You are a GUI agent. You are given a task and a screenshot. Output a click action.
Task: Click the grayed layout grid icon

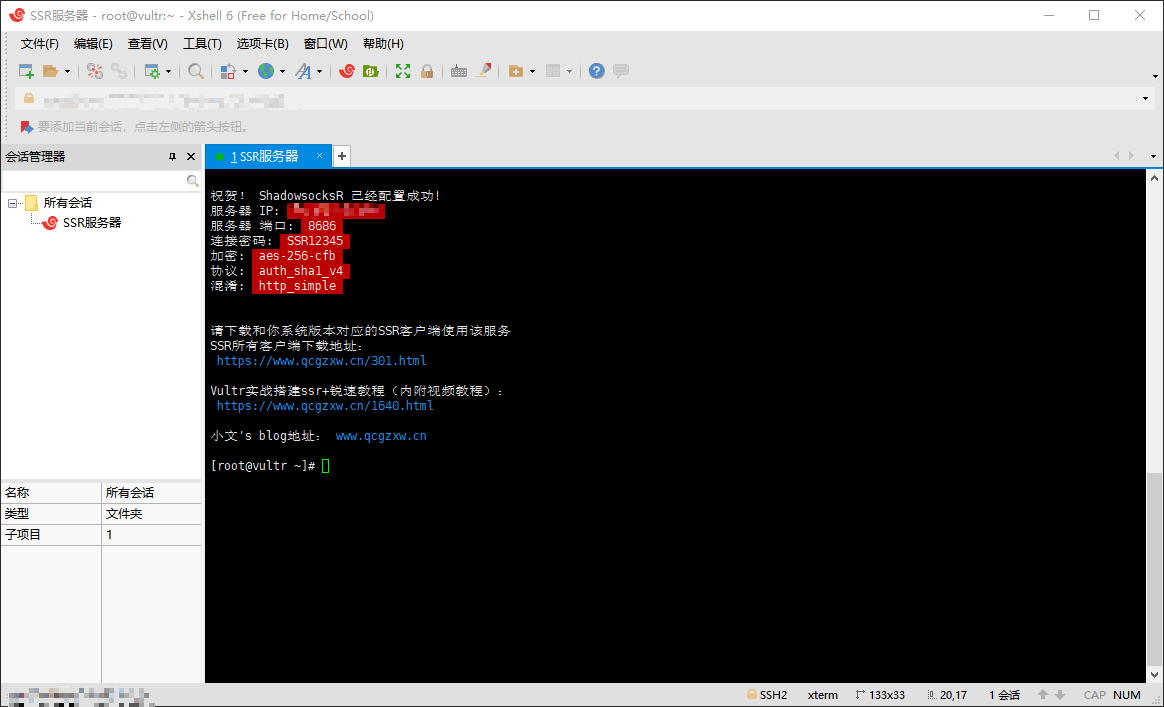[553, 71]
